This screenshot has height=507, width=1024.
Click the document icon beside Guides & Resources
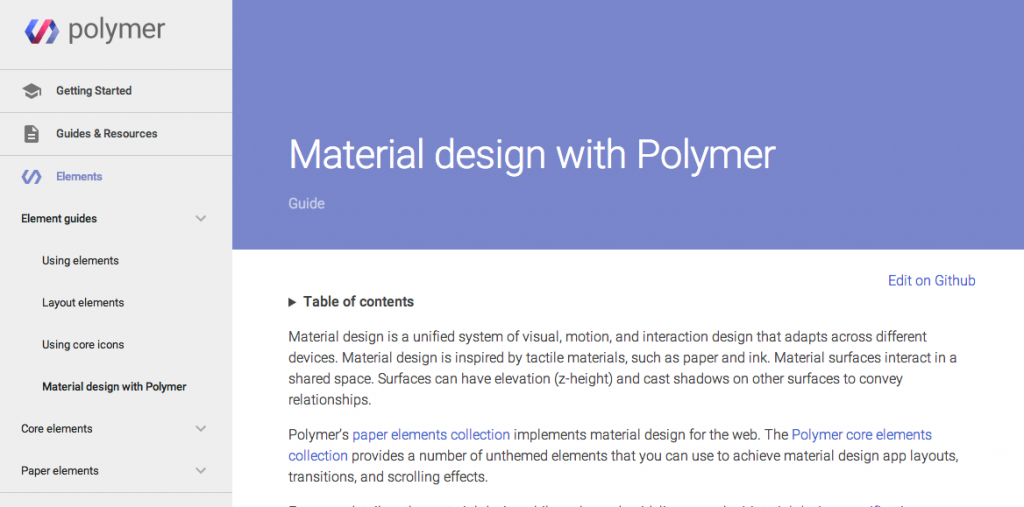(32, 134)
